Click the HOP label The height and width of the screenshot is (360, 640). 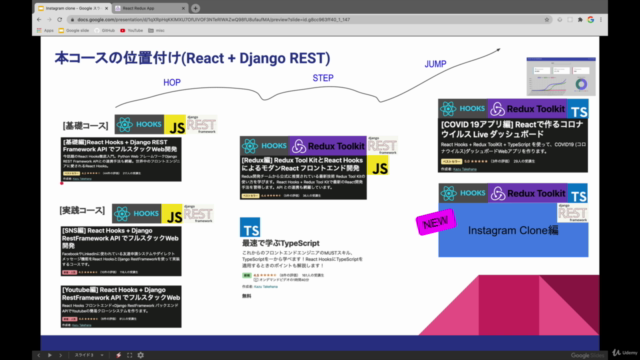pos(172,82)
